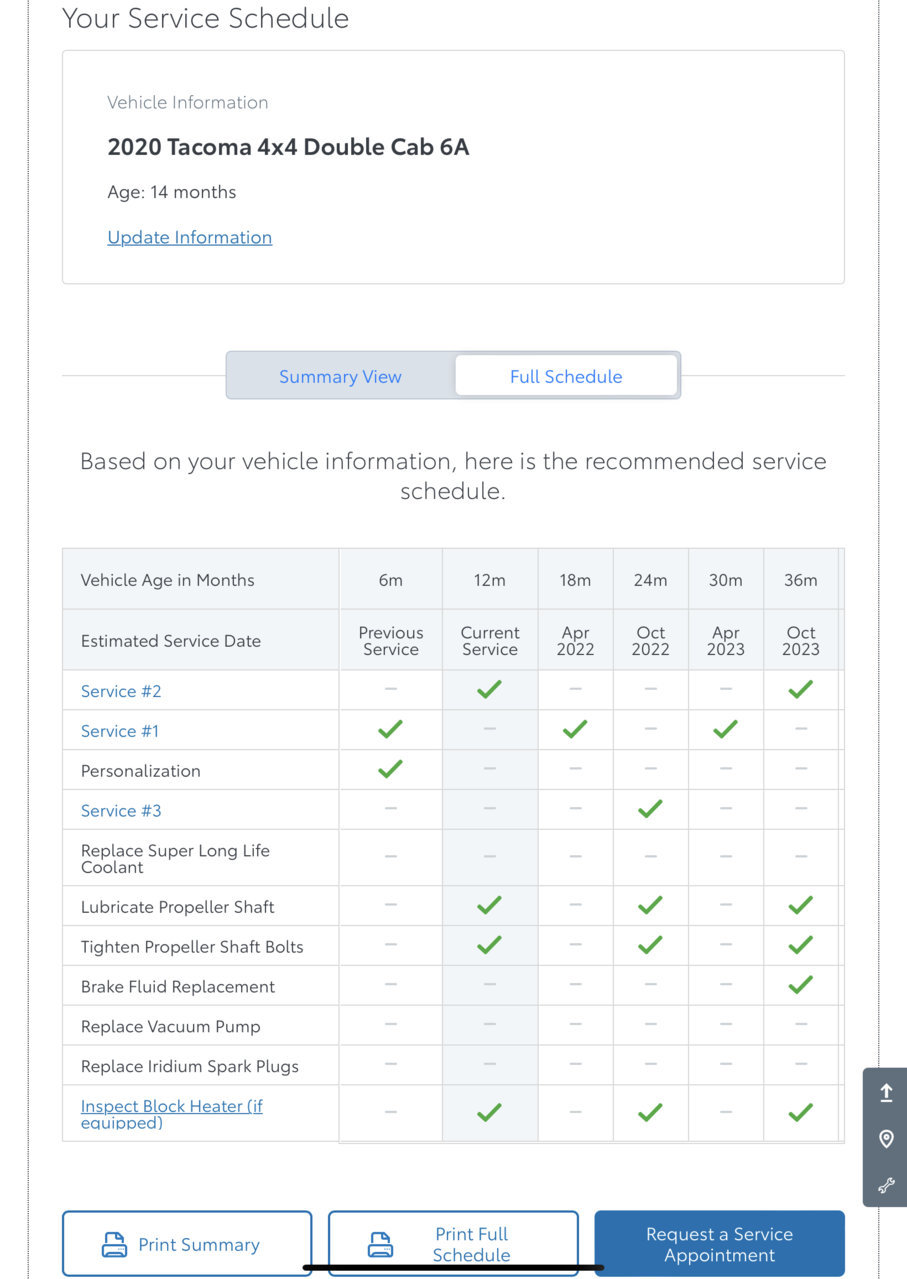Click the 'Estimated Service Date' row label
This screenshot has width=907, height=1279.
click(171, 641)
